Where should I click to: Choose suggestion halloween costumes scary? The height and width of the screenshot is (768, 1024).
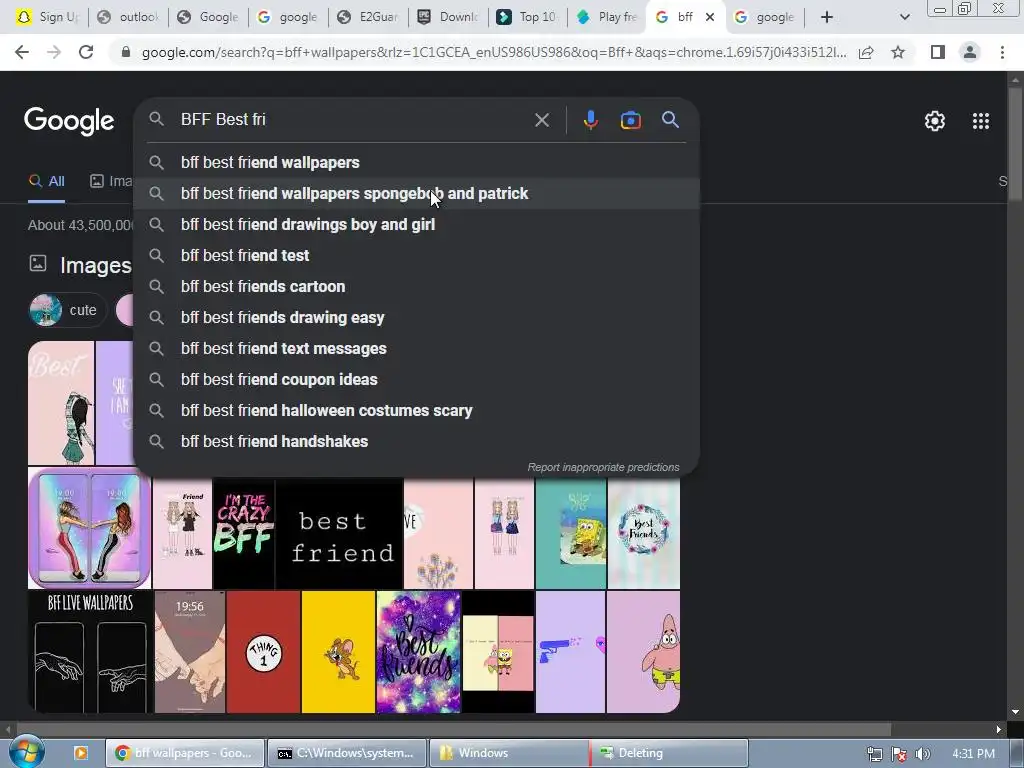416,411
